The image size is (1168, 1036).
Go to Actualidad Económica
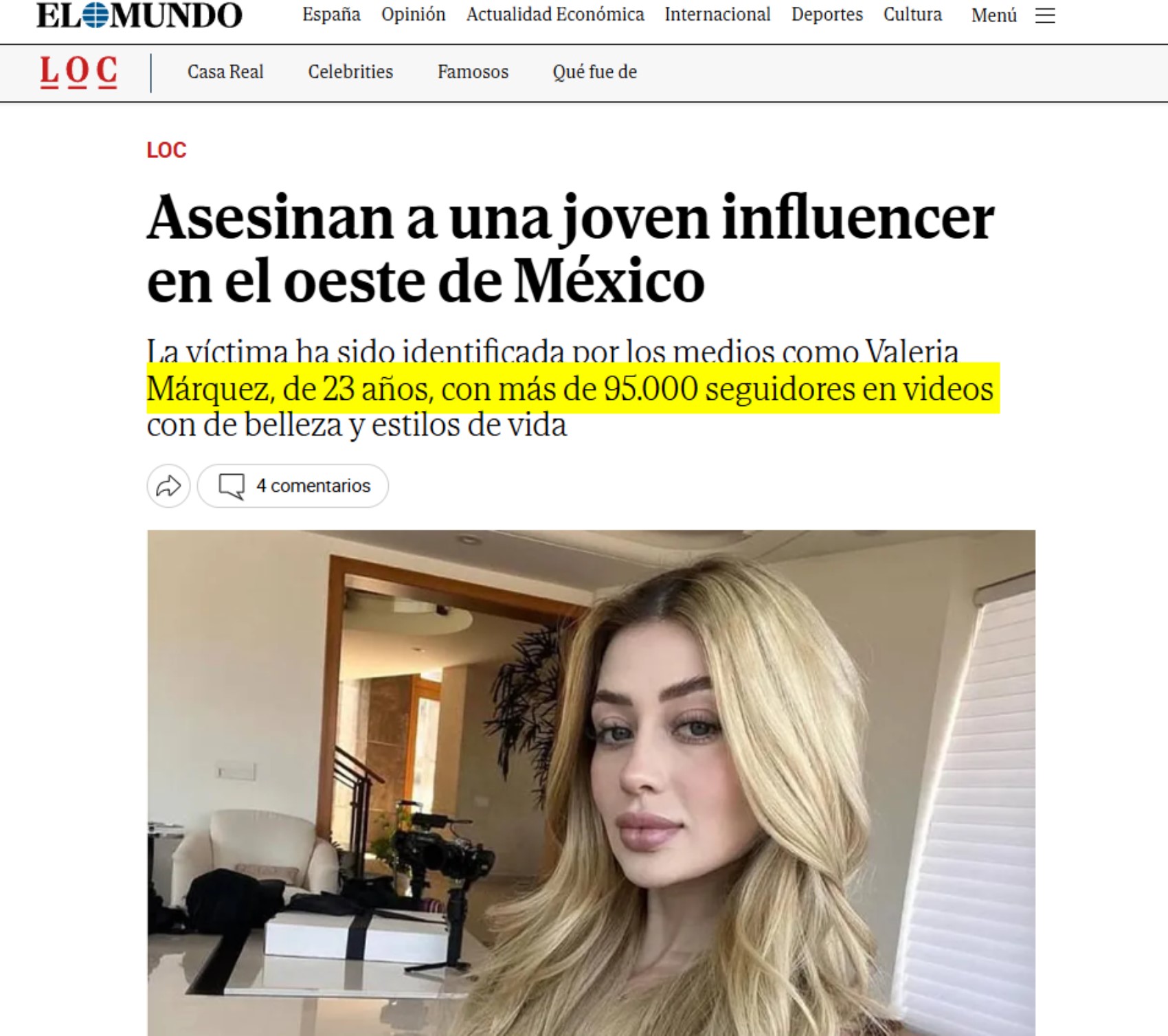[555, 14]
